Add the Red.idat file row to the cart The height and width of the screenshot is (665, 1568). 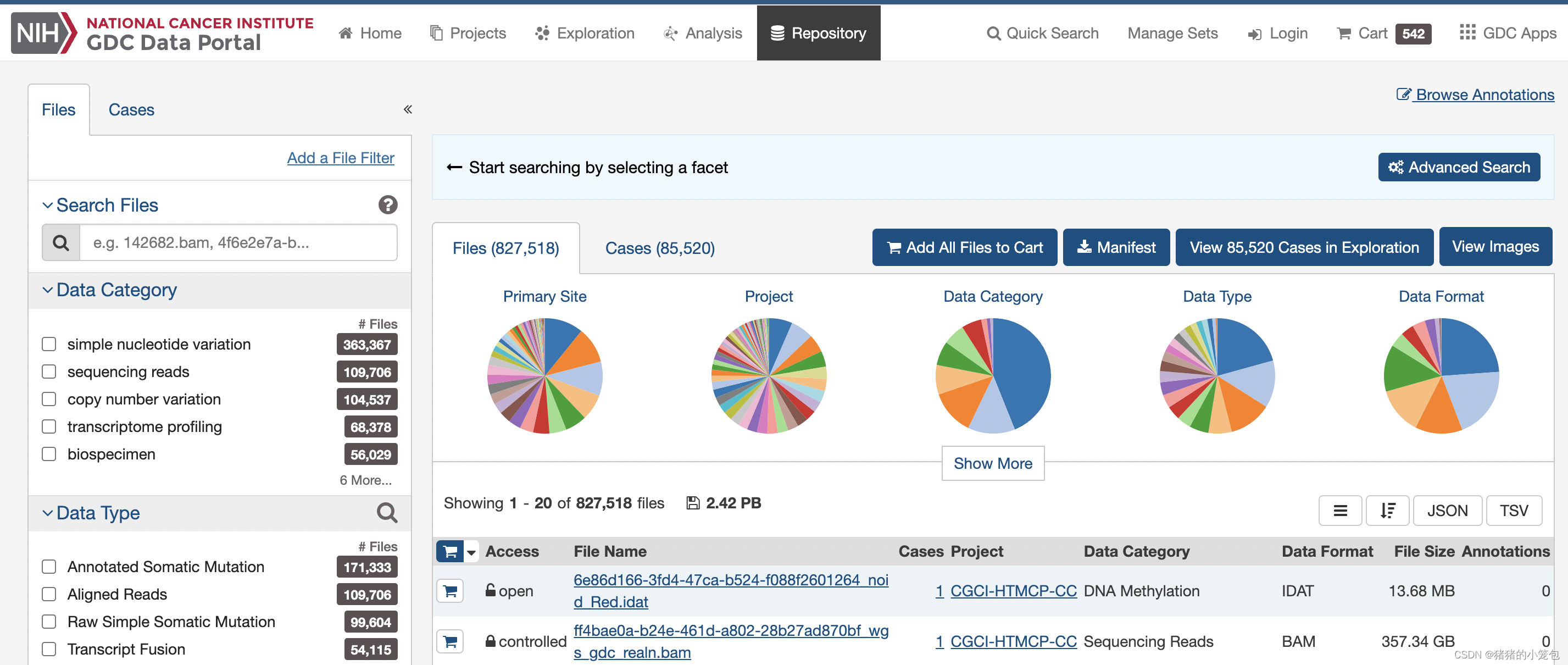point(450,590)
